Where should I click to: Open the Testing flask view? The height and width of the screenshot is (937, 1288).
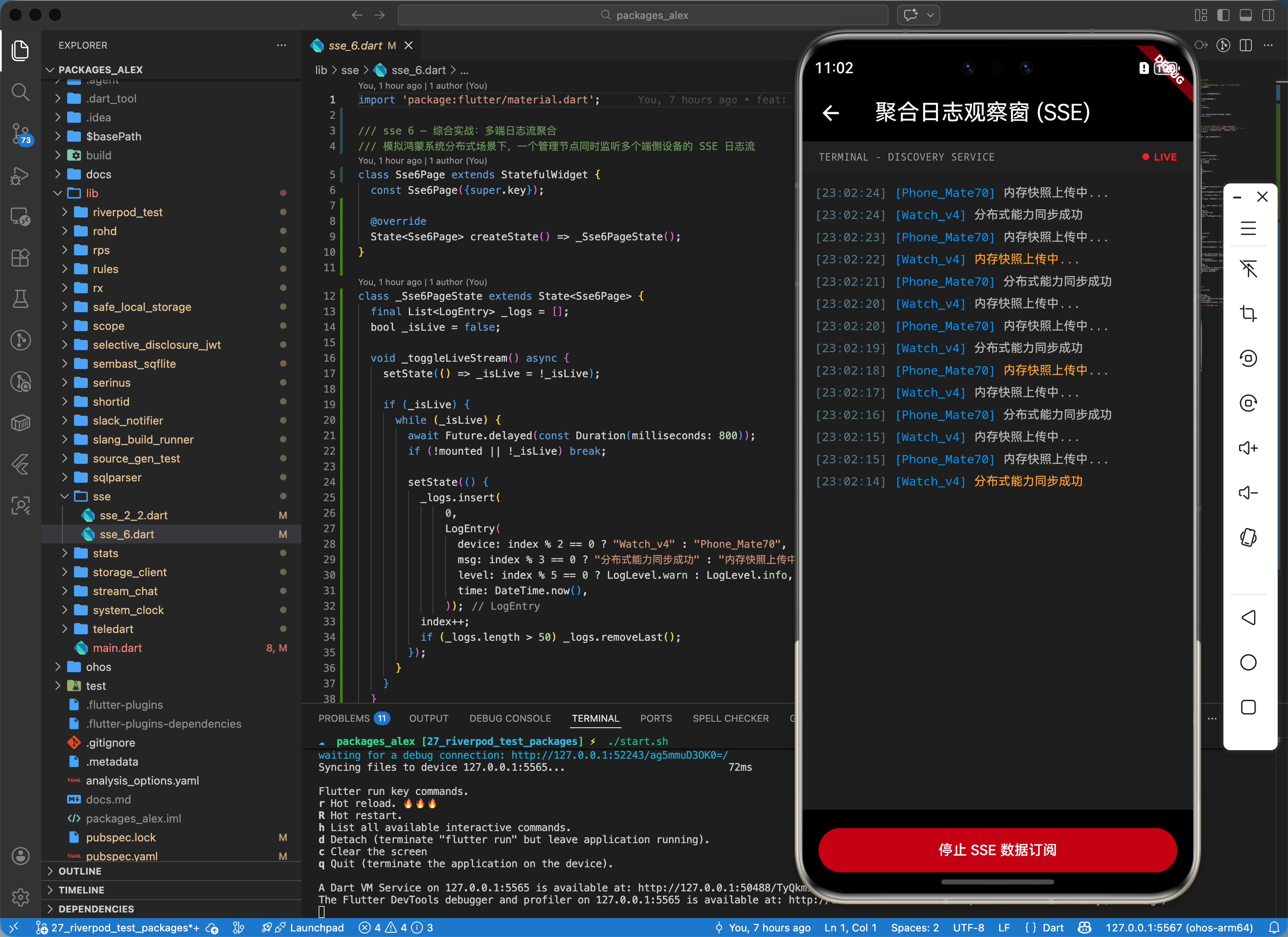[20, 299]
